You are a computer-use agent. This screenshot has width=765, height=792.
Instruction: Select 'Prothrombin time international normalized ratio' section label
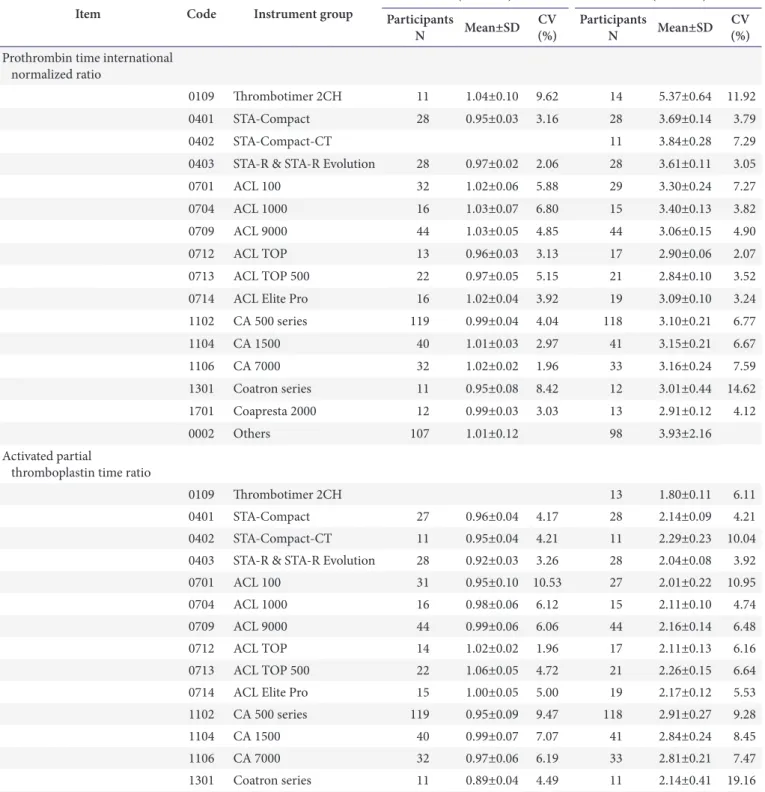click(x=87, y=66)
